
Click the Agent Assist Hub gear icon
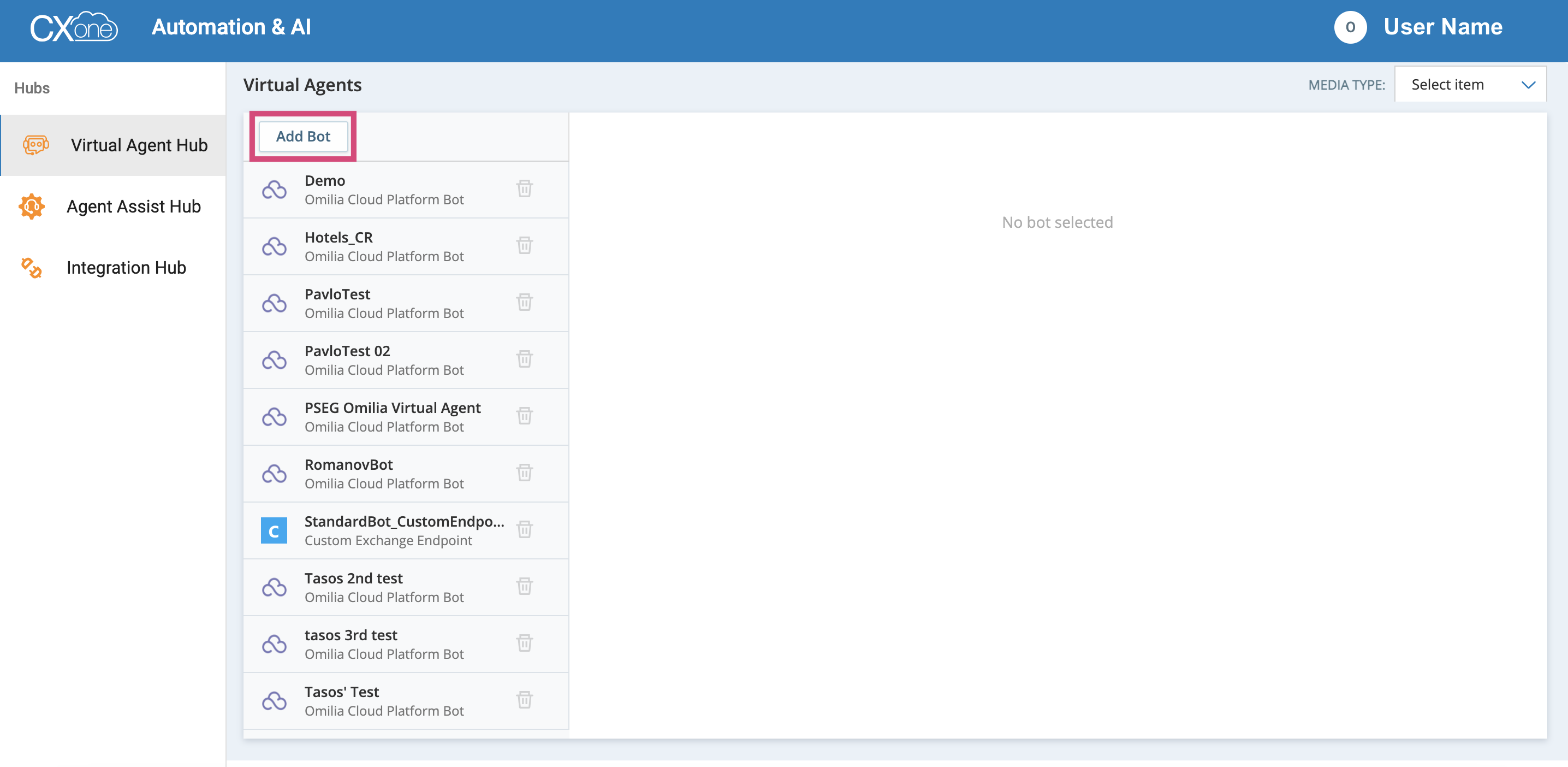pos(32,206)
